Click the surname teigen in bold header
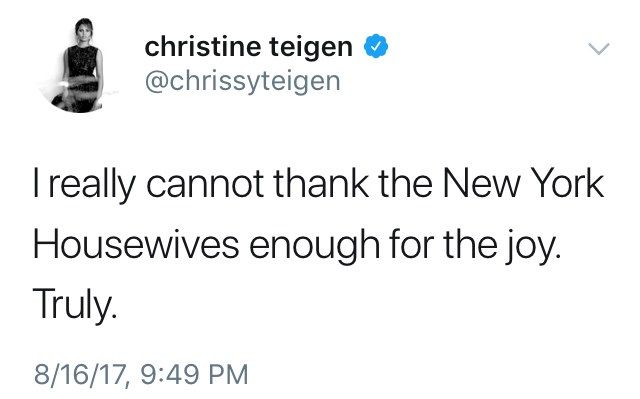The image size is (640, 399). tap(311, 48)
